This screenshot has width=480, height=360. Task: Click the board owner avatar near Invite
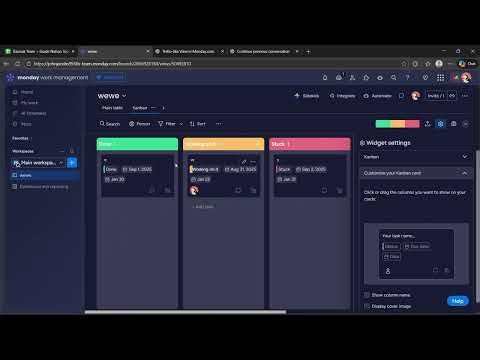point(415,96)
